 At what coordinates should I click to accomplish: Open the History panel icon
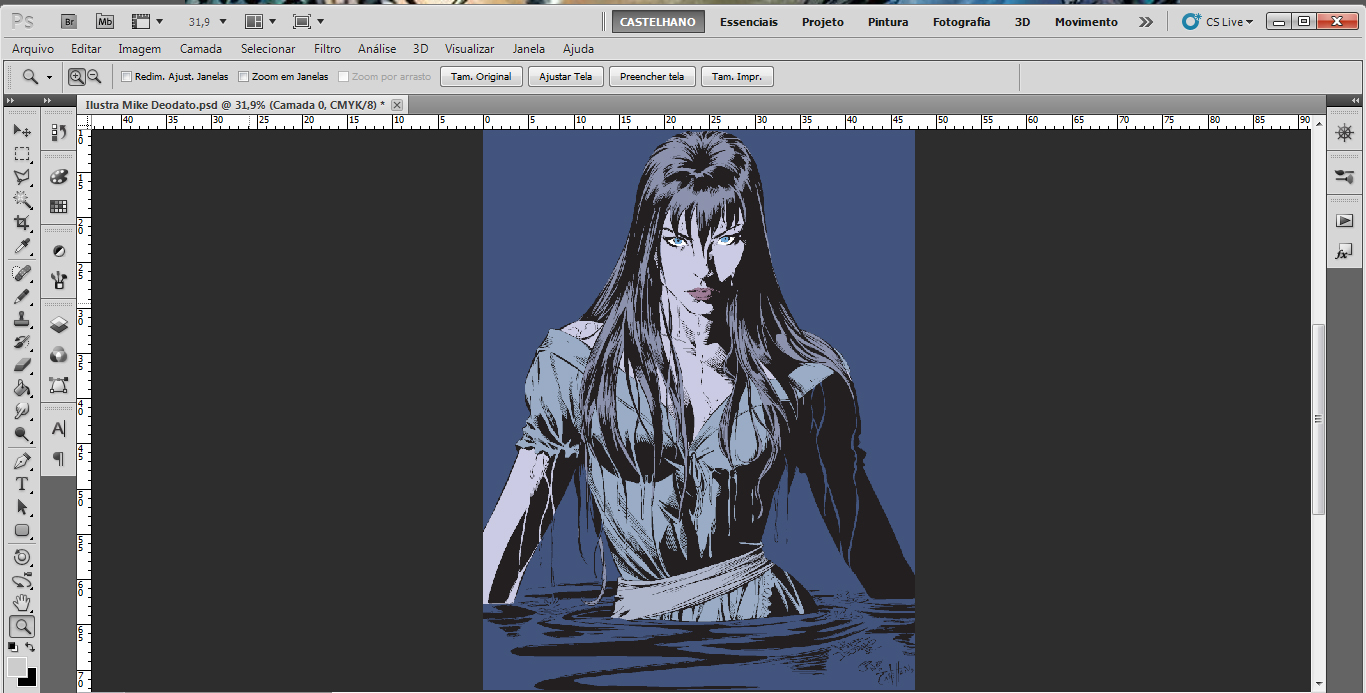(58, 132)
